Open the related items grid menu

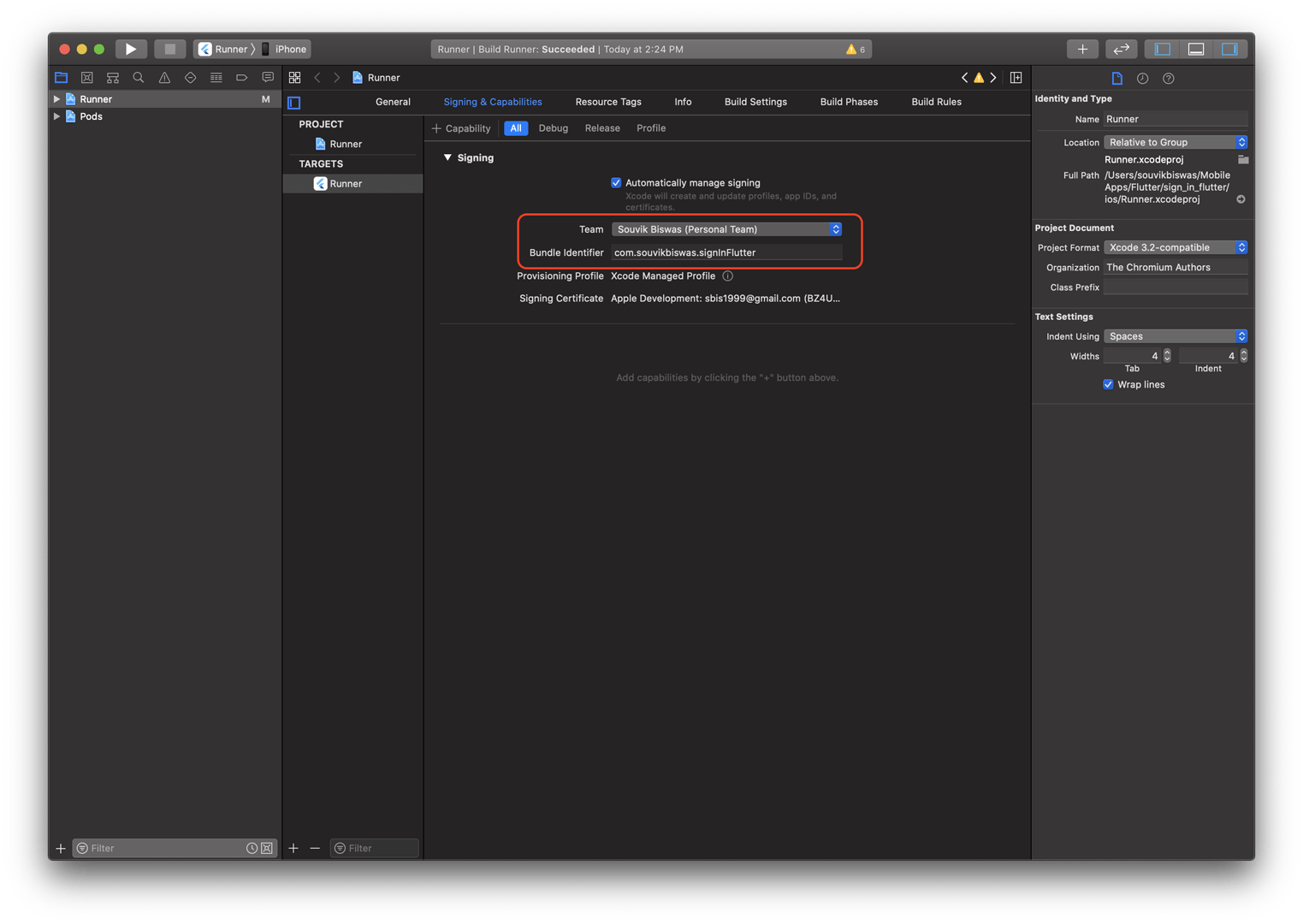294,78
